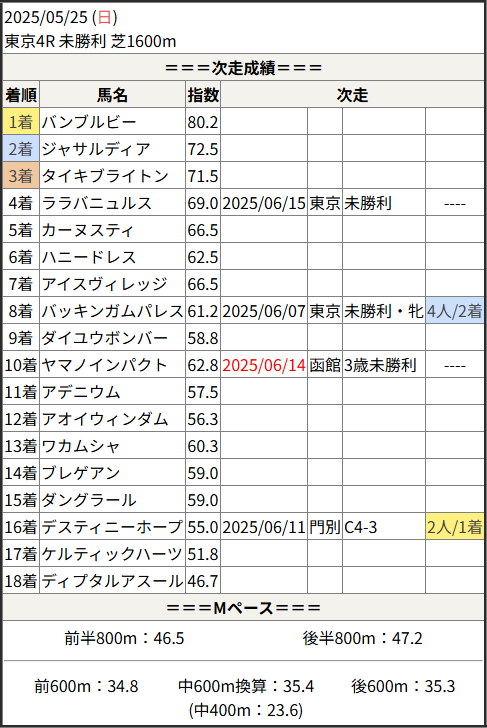Screen dimensions: 487x728
Task: Click the Mペース section heading
Action: tap(243, 607)
